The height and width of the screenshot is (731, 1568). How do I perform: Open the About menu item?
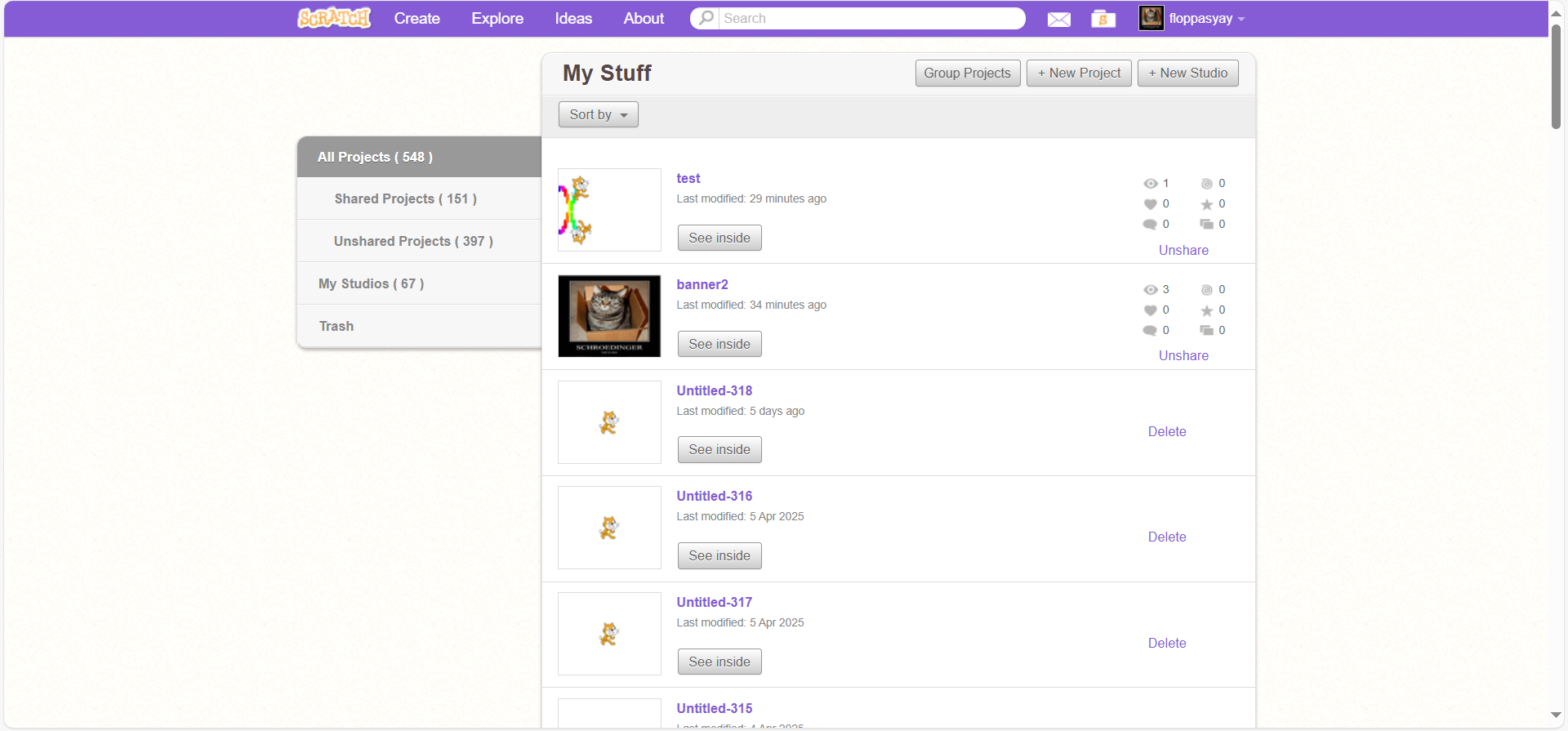tap(644, 18)
